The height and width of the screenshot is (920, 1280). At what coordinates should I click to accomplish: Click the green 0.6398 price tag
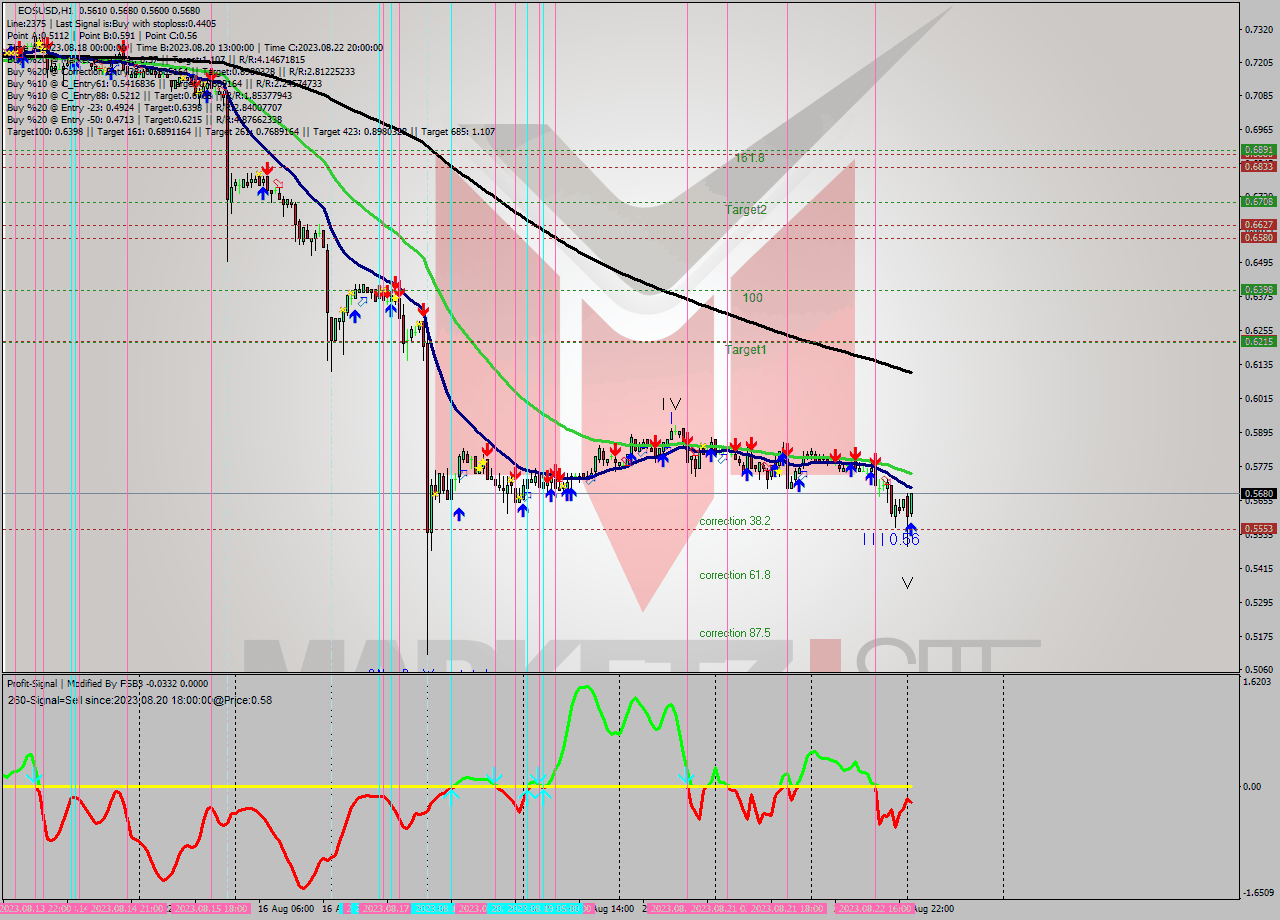coord(1257,290)
